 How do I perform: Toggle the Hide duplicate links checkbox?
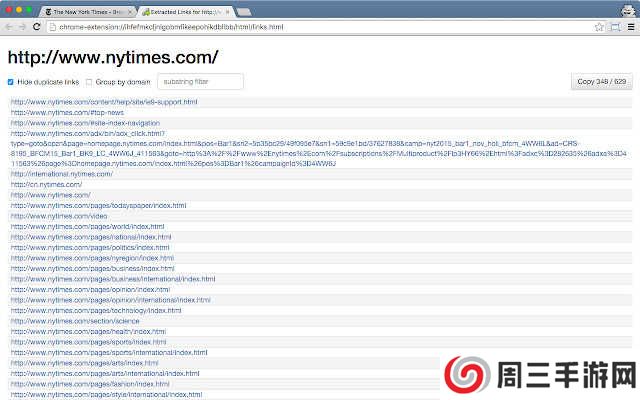[11, 82]
